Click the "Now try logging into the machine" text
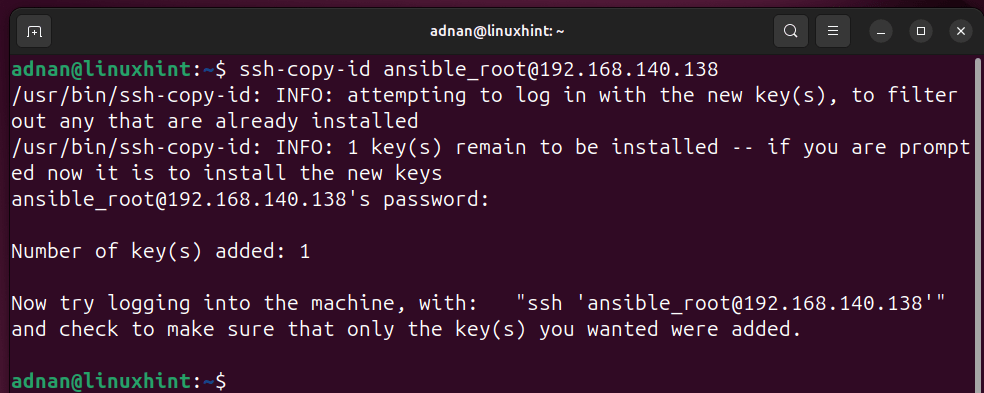 pos(244,304)
